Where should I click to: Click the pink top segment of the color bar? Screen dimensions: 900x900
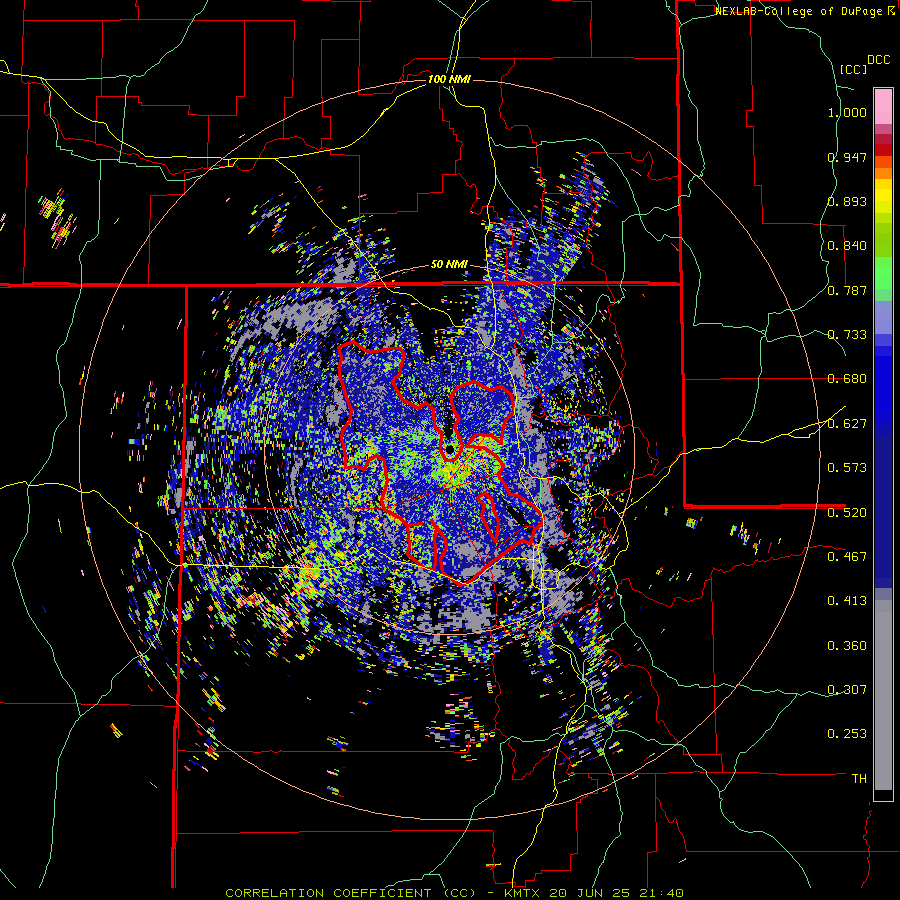tap(883, 106)
